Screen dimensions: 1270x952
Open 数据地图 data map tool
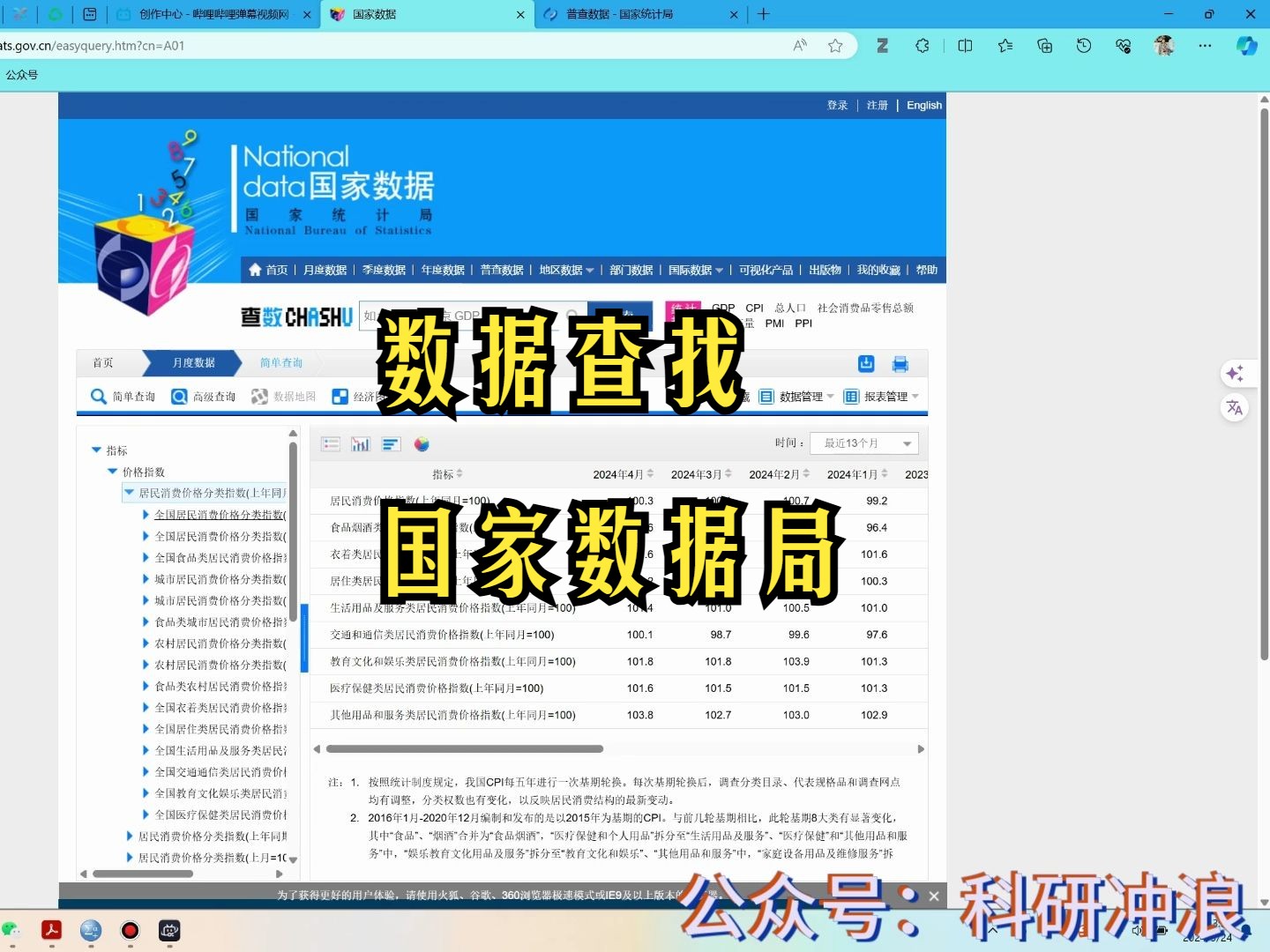pyautogui.click(x=284, y=397)
